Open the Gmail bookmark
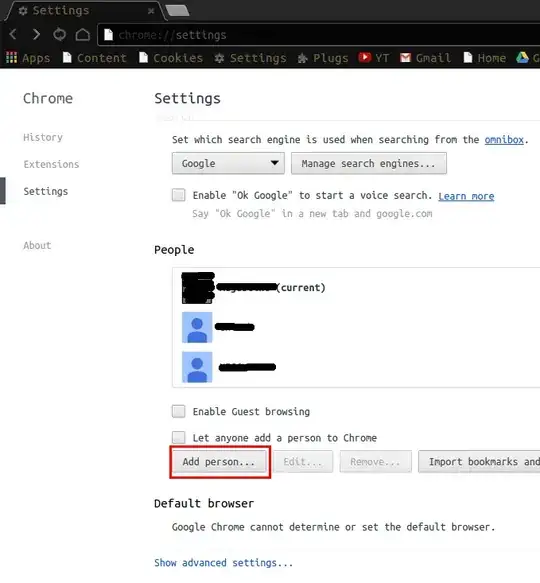This screenshot has height=583, width=540. click(425, 58)
